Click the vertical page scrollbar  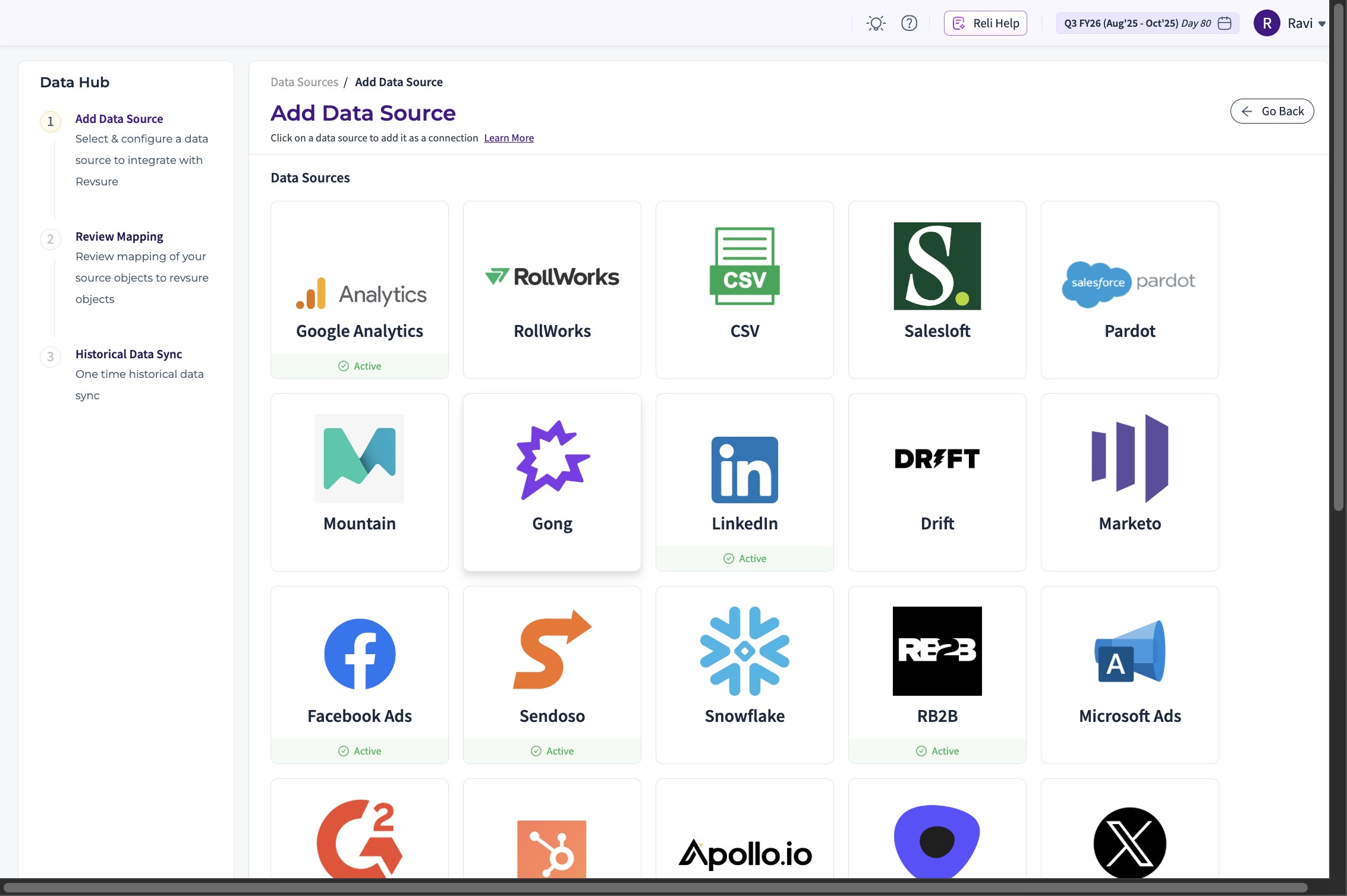coord(1337,255)
